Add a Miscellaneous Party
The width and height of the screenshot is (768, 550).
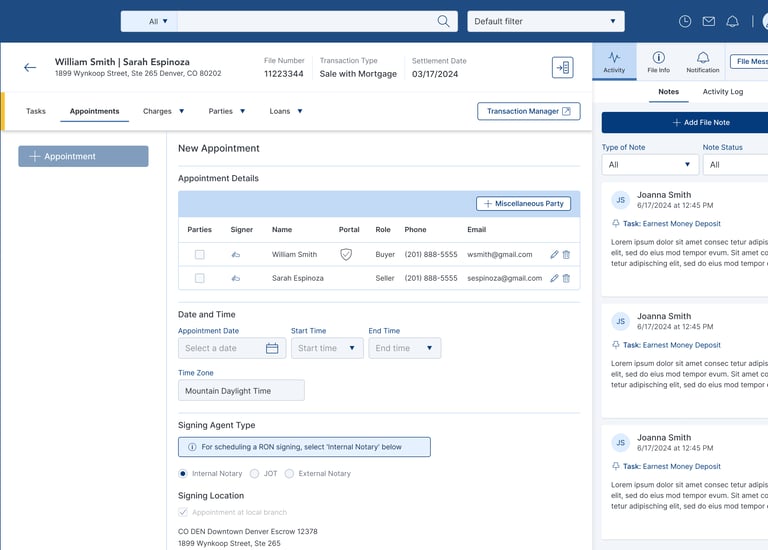click(x=523, y=204)
